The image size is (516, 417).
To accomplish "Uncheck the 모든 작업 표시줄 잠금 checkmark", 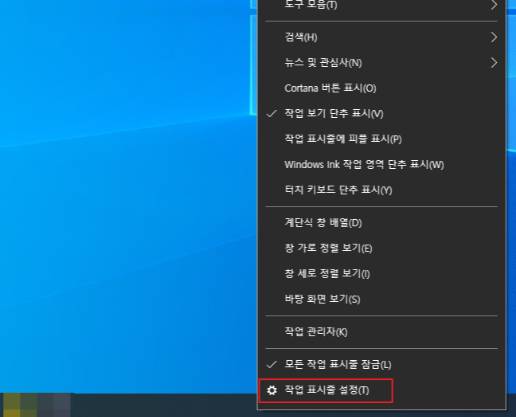I will click(x=272, y=365).
